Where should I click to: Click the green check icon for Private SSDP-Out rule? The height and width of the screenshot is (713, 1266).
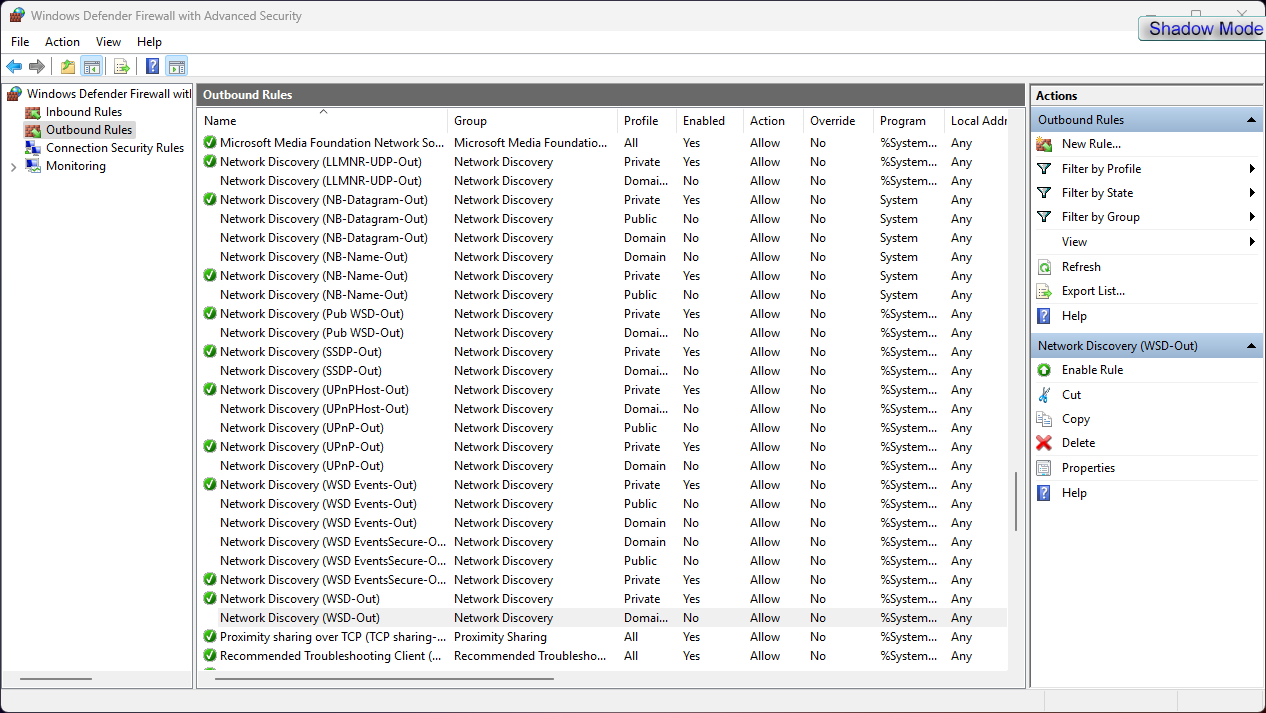point(210,352)
